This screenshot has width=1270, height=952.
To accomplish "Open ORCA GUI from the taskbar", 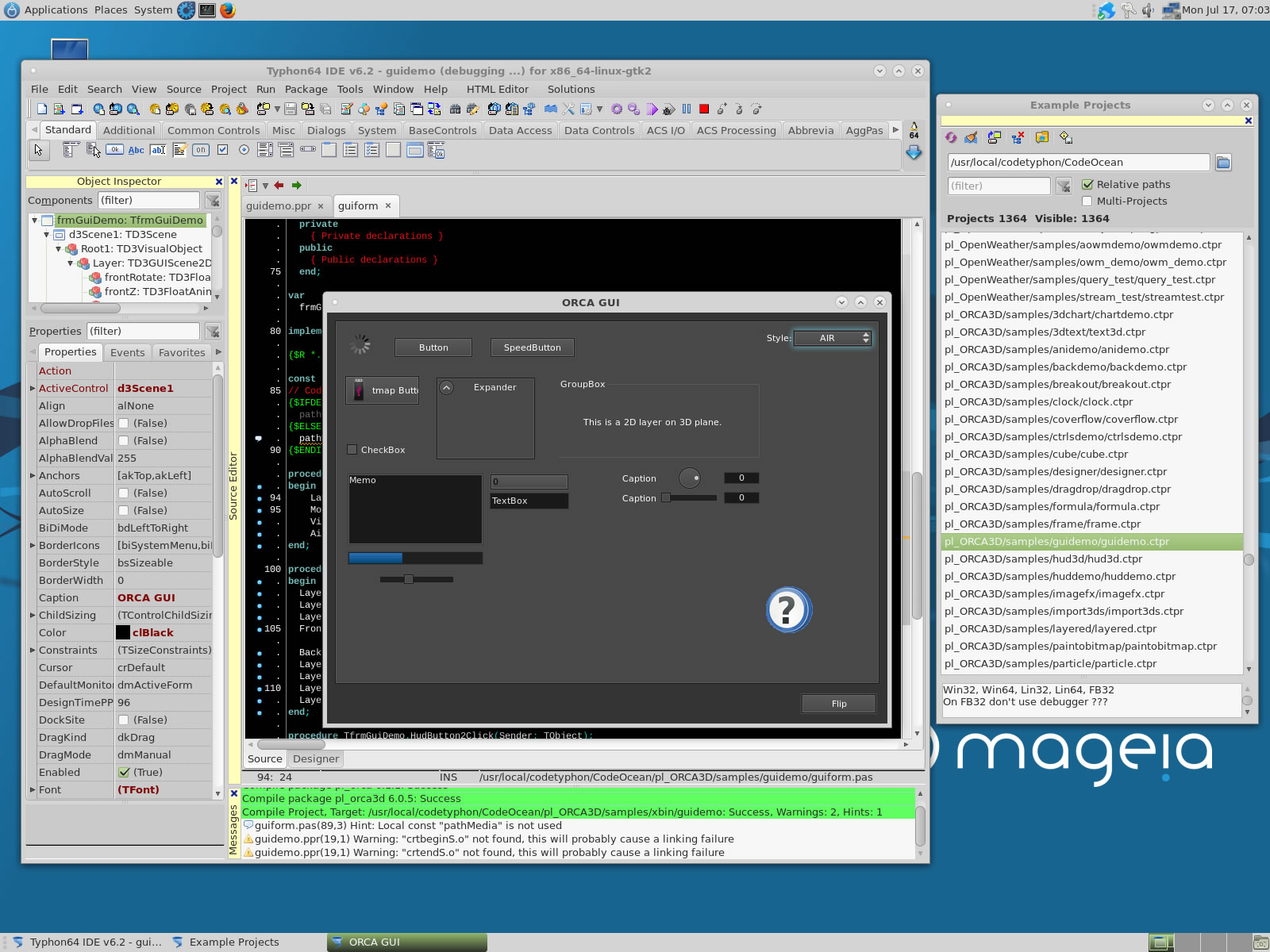I will point(406,942).
